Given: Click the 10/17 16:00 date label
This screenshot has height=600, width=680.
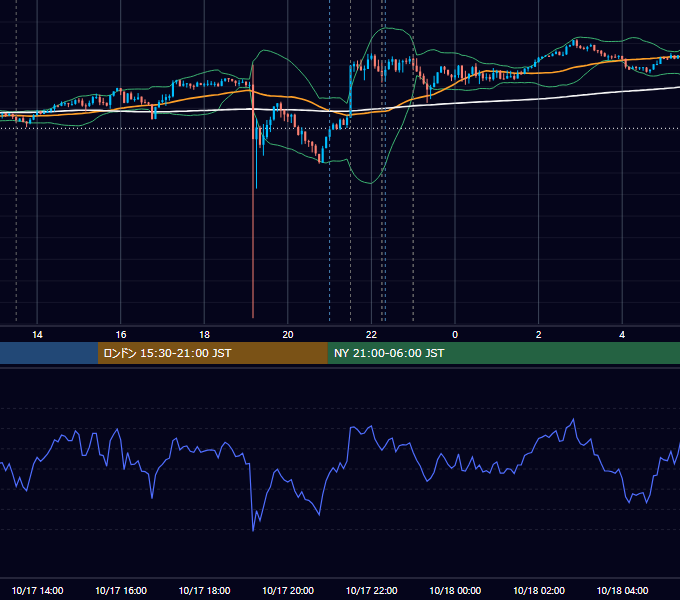Looking at the screenshot, I should pyautogui.click(x=121, y=590).
